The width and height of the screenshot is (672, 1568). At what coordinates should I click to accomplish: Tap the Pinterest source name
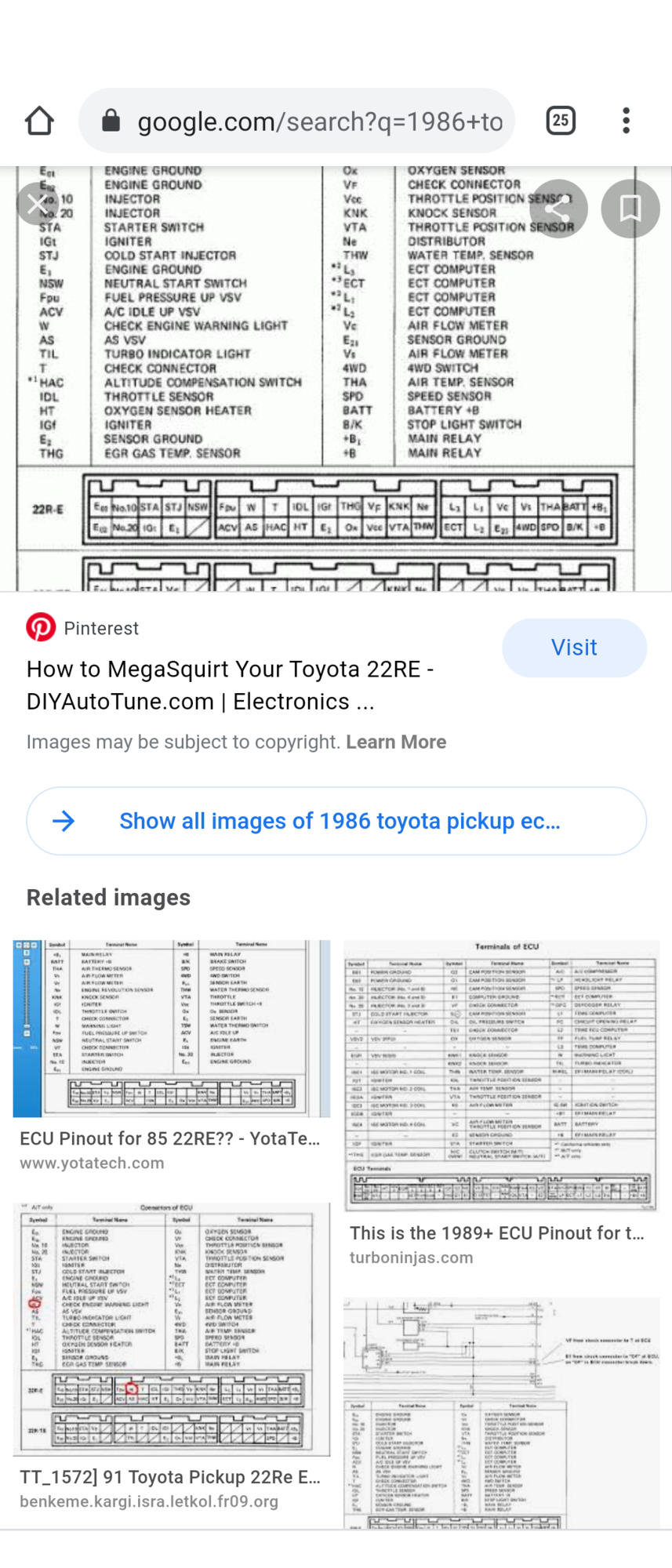click(x=101, y=628)
